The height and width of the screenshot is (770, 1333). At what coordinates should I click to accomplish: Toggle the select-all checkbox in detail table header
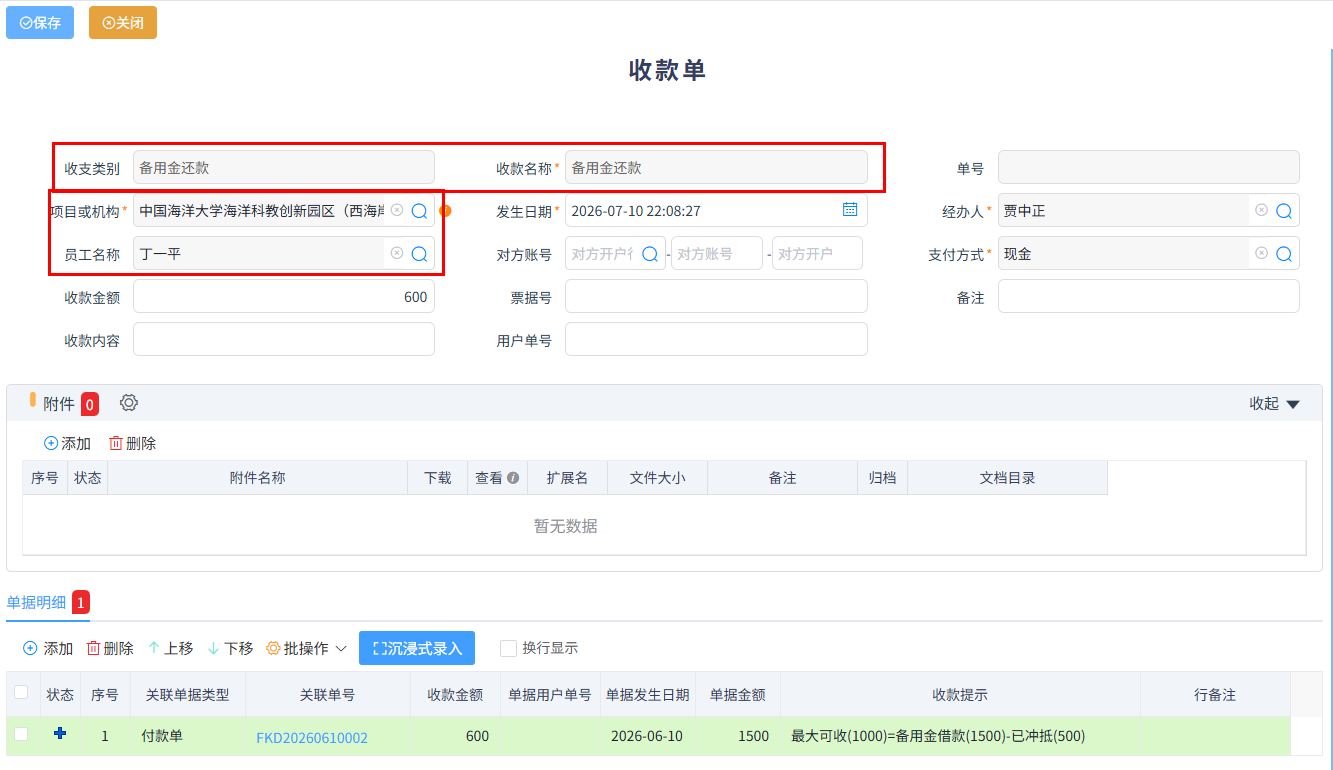[21, 692]
